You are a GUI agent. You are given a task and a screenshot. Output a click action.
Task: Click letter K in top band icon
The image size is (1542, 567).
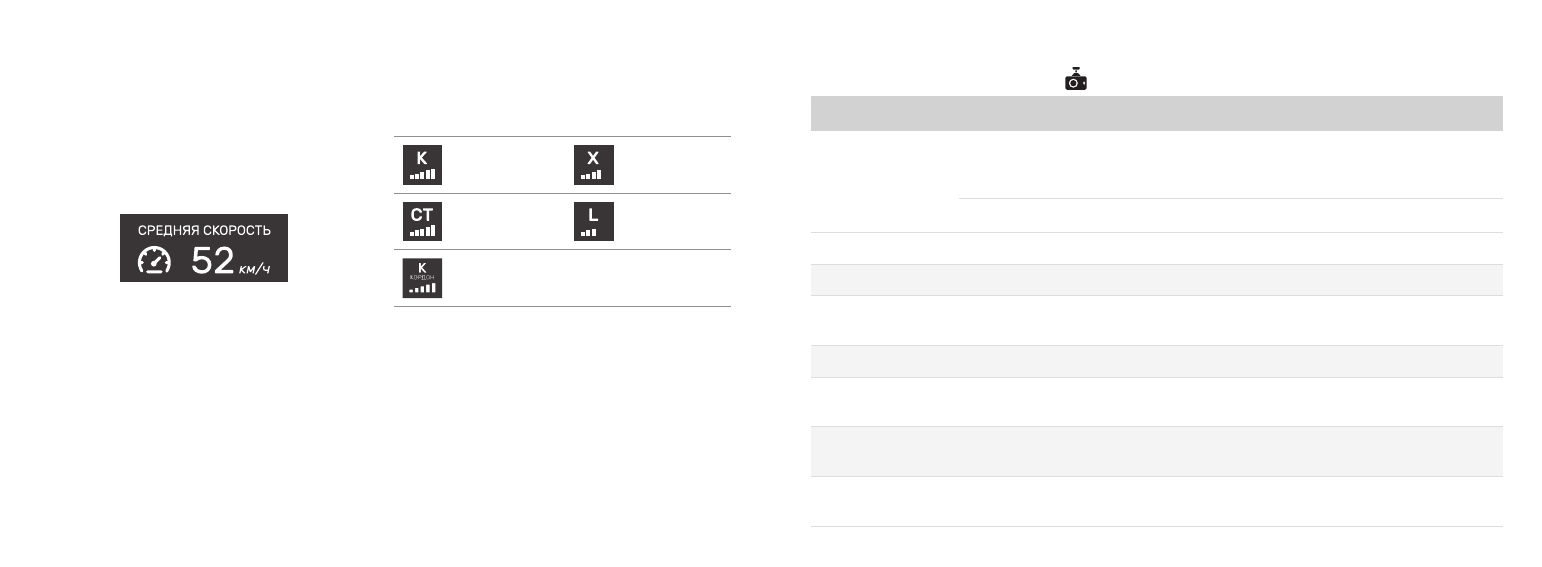[x=422, y=158]
